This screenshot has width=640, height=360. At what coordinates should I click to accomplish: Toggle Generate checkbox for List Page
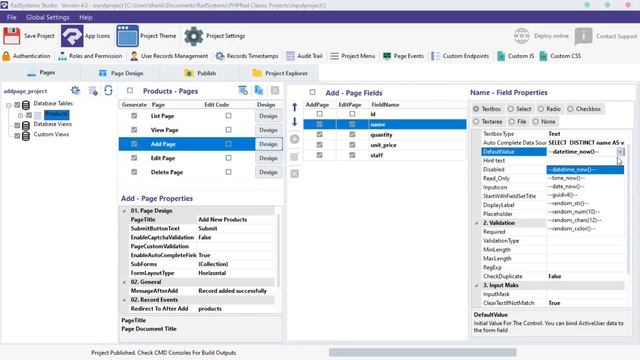[134, 116]
